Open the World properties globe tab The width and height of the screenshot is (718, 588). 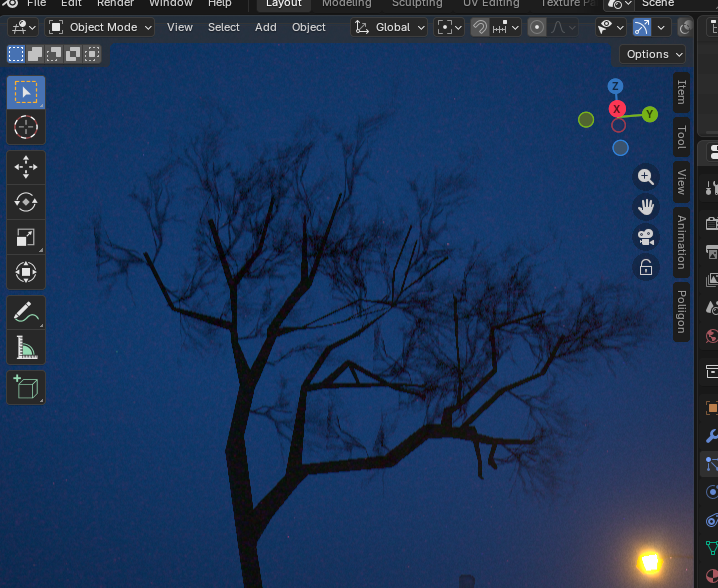(711, 336)
